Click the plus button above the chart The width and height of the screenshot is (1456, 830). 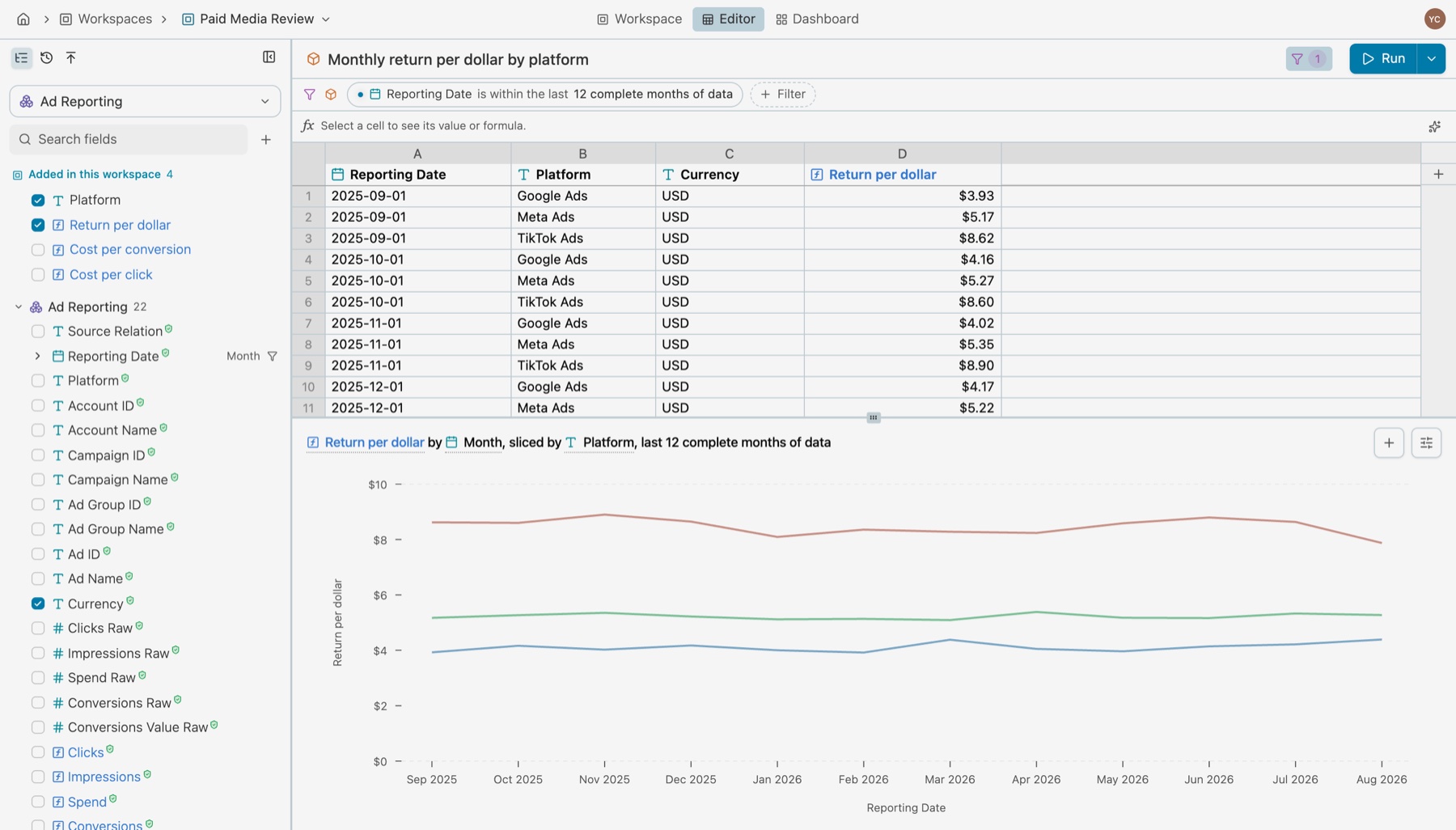(1389, 443)
